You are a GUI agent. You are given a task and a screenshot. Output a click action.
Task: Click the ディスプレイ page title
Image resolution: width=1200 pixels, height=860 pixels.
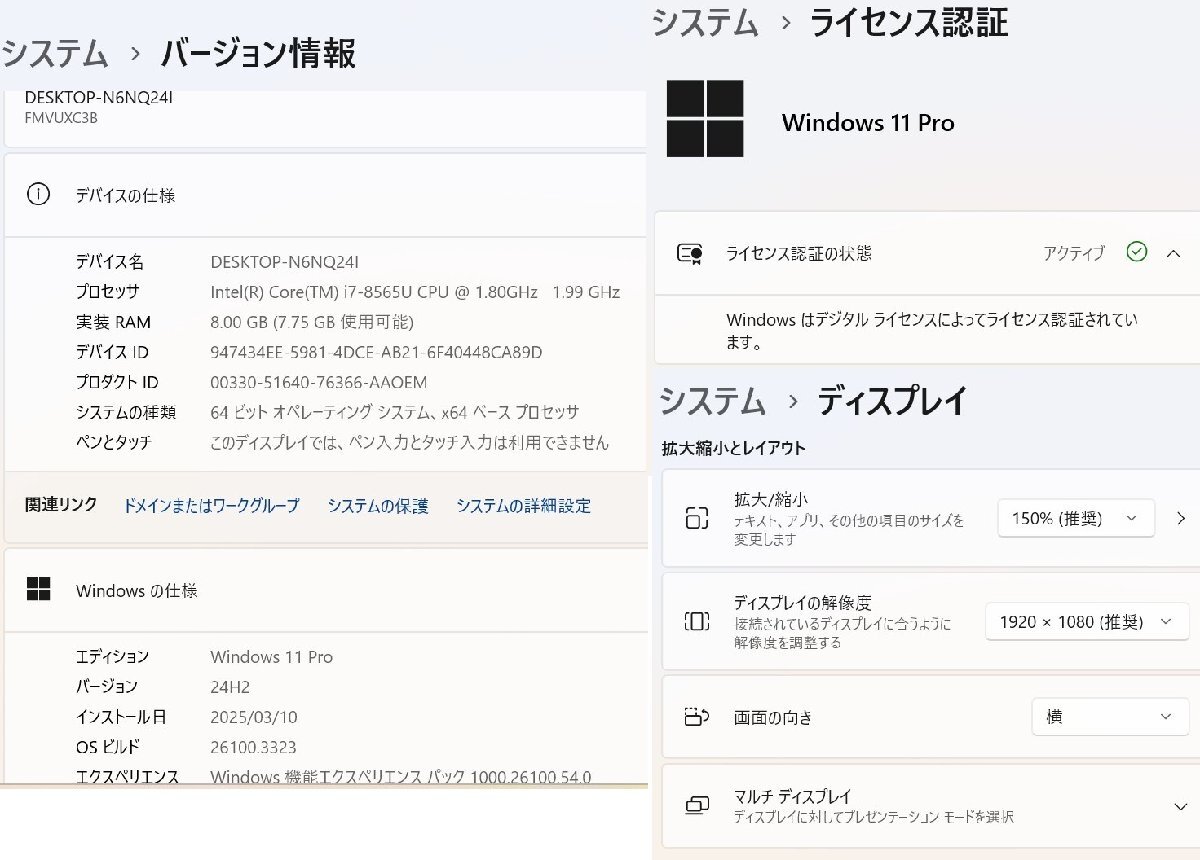point(892,401)
